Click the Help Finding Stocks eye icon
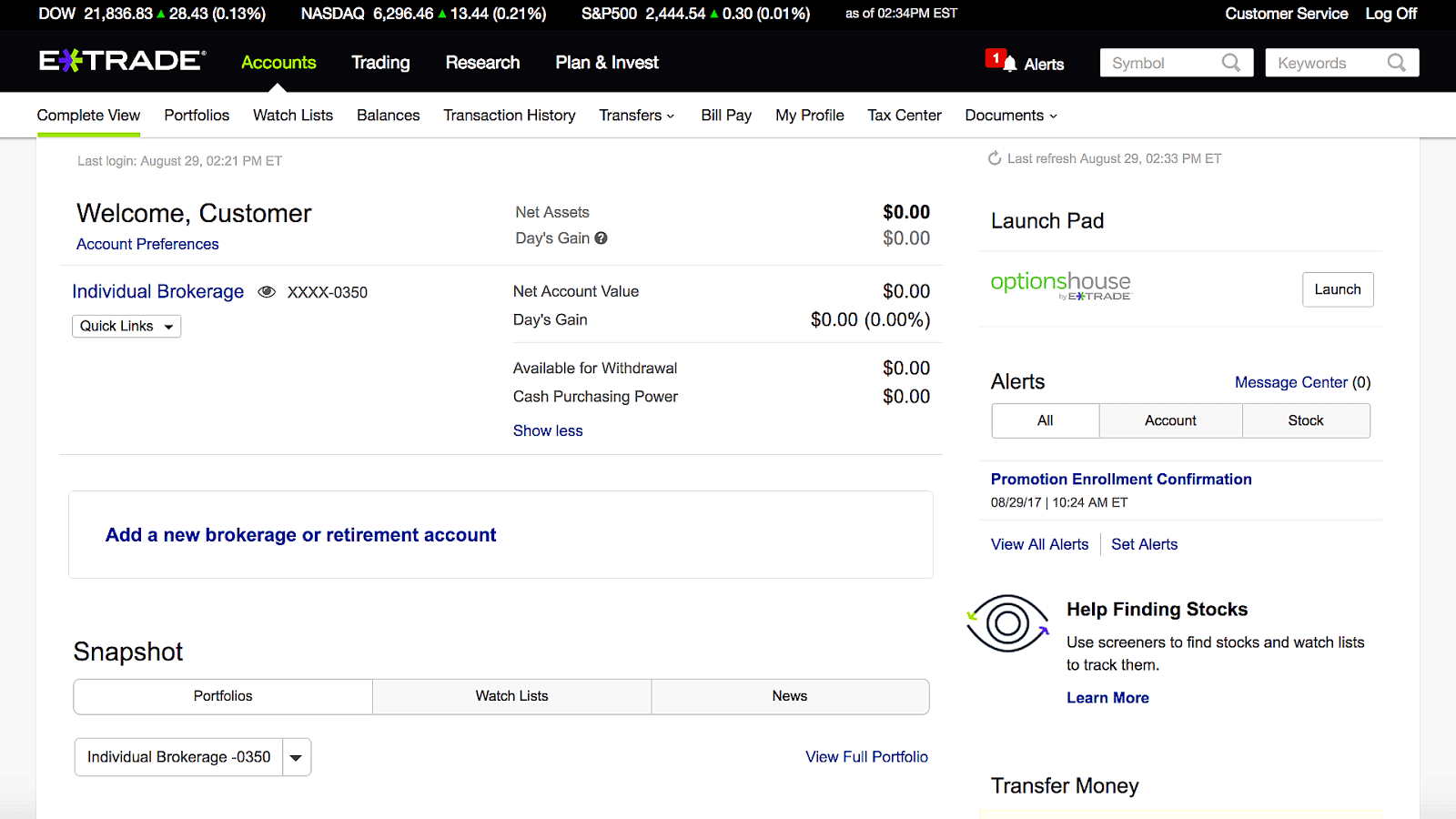The width and height of the screenshot is (1456, 819). tap(1007, 625)
